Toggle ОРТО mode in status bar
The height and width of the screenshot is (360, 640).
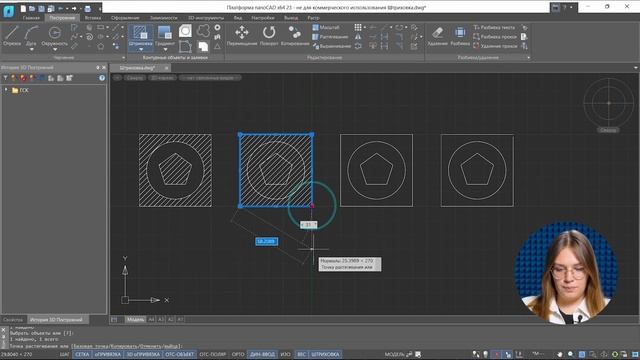[x=238, y=354]
